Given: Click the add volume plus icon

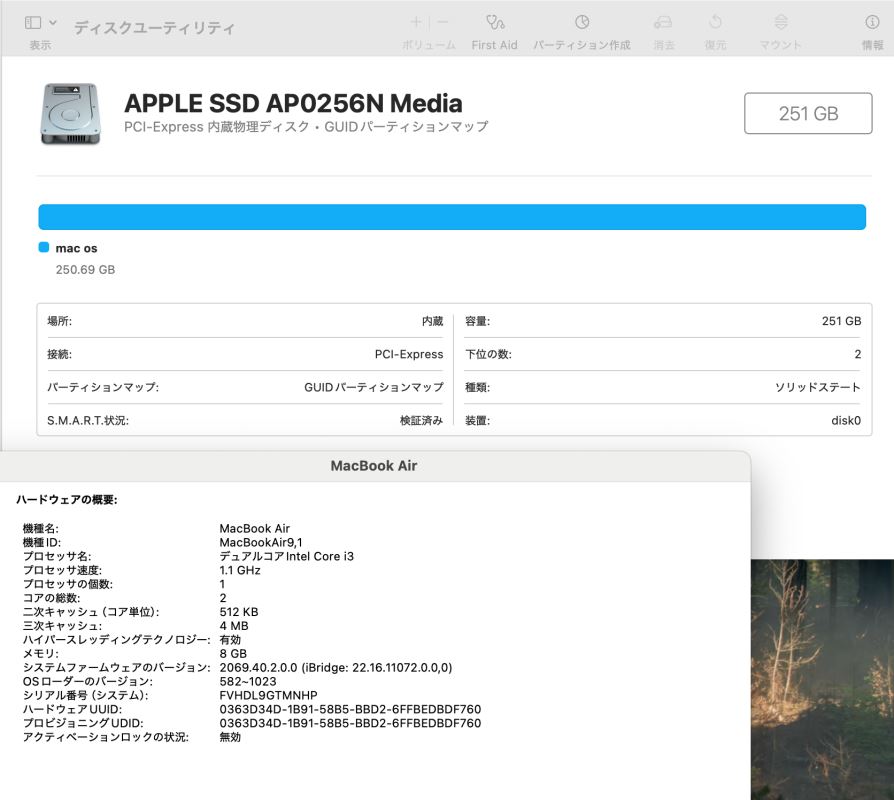Looking at the screenshot, I should coord(417,22).
